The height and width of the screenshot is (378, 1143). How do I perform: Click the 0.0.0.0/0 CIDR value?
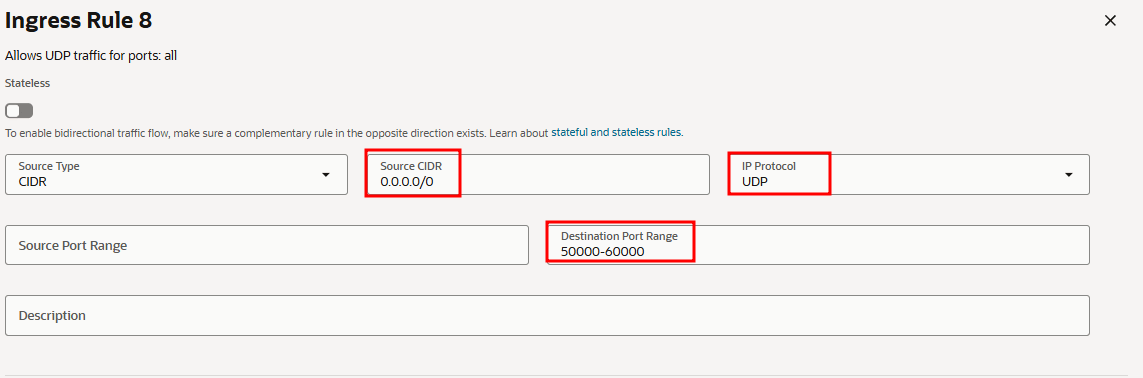pos(407,181)
